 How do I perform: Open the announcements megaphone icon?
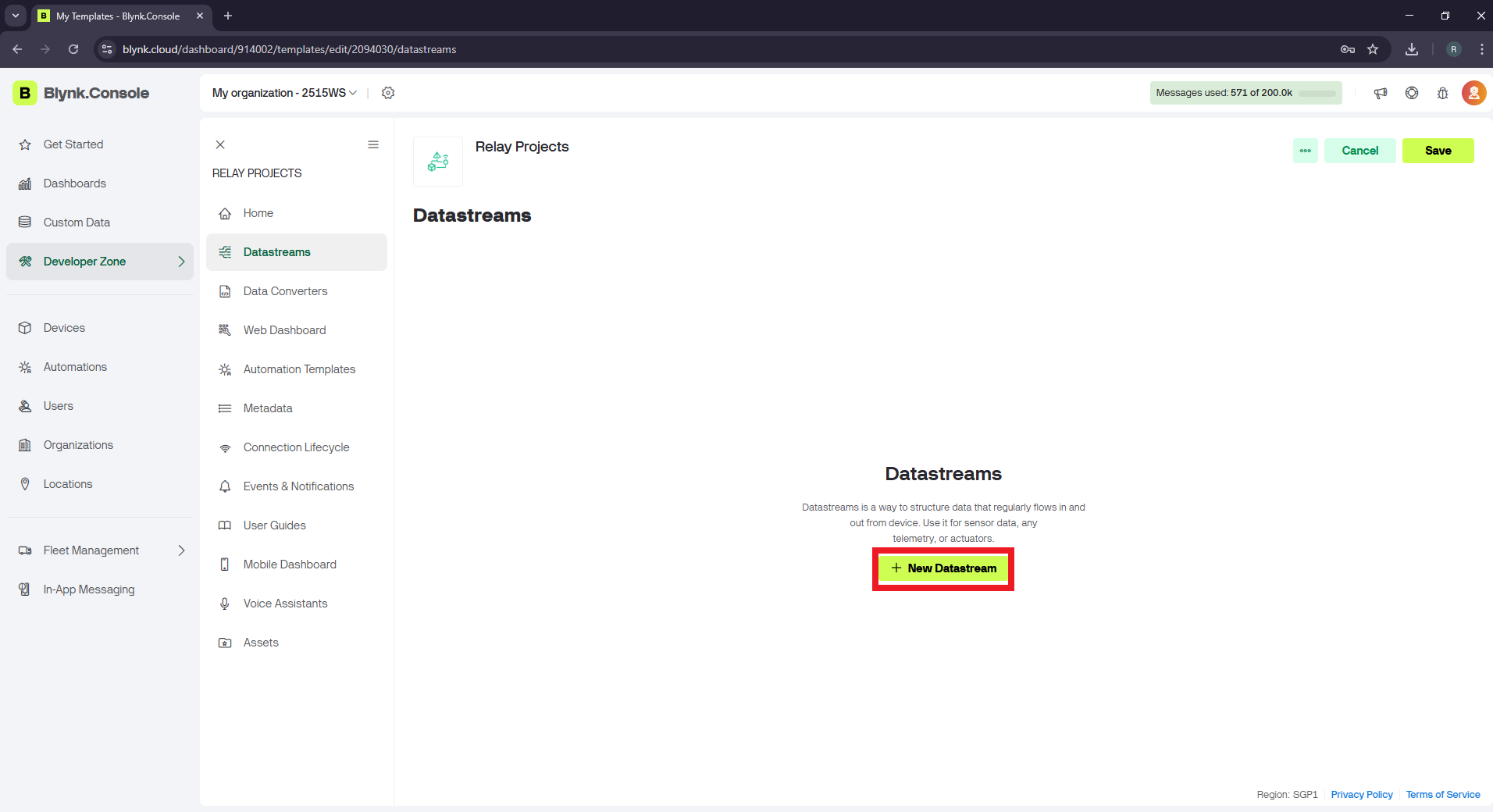pyautogui.click(x=1381, y=93)
